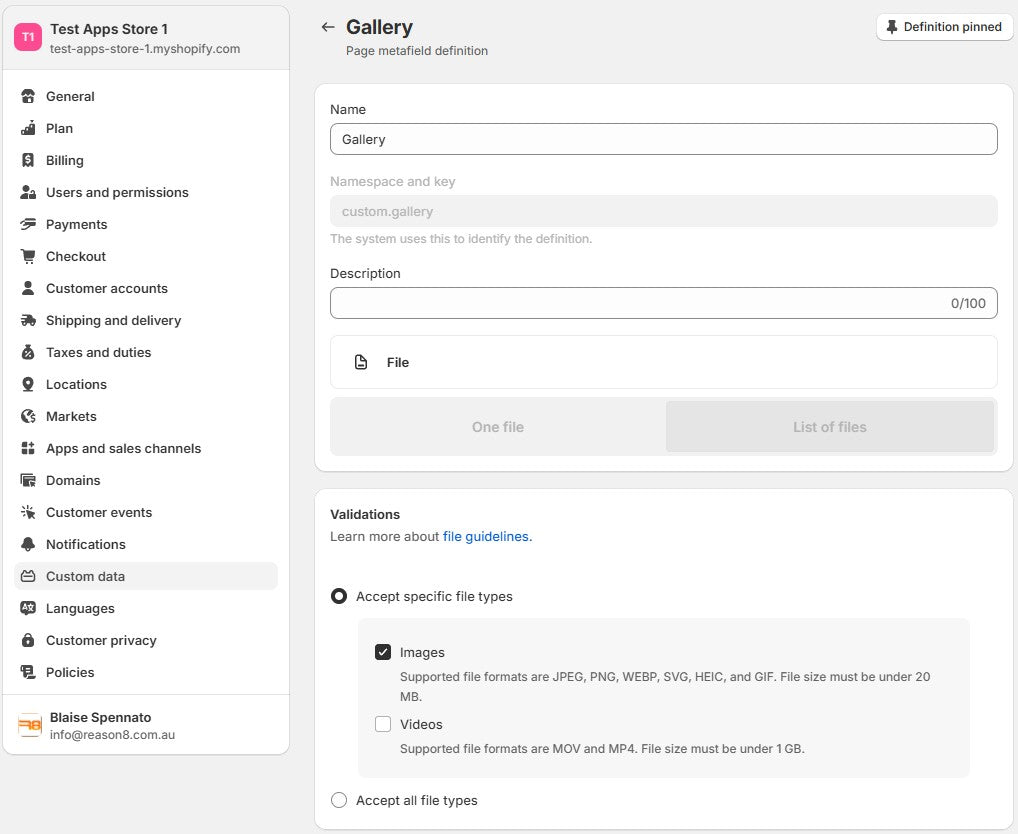
Task: Click the Shipping and delivery truck icon
Action: pos(28,321)
